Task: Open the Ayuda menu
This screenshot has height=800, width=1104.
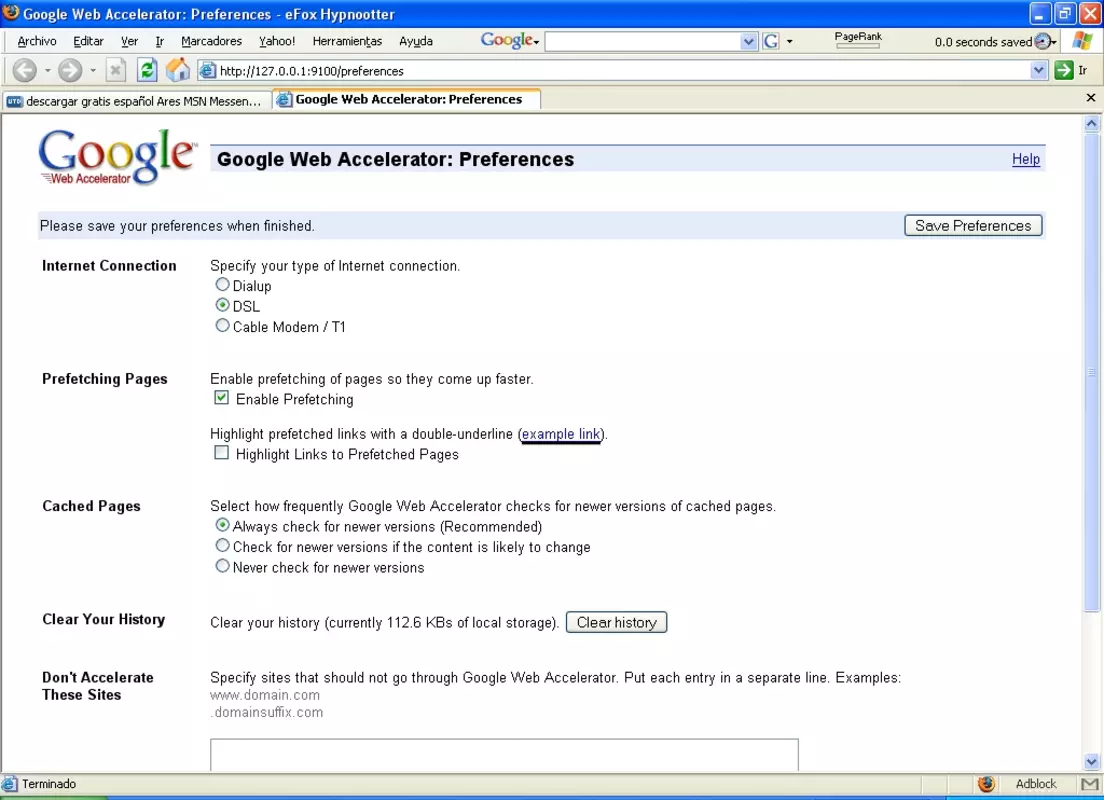Action: pos(415,42)
